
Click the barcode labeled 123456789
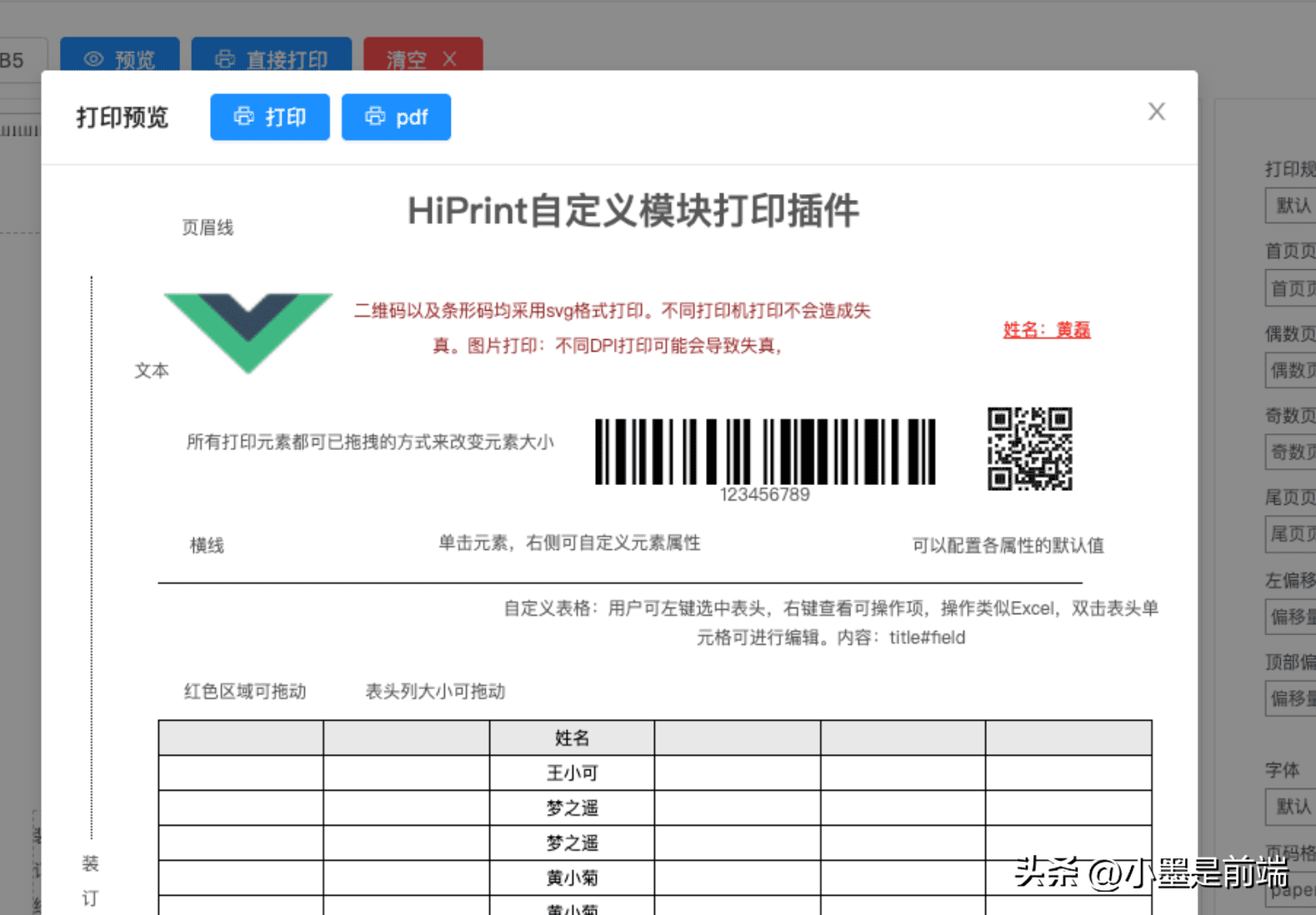pyautogui.click(x=764, y=452)
